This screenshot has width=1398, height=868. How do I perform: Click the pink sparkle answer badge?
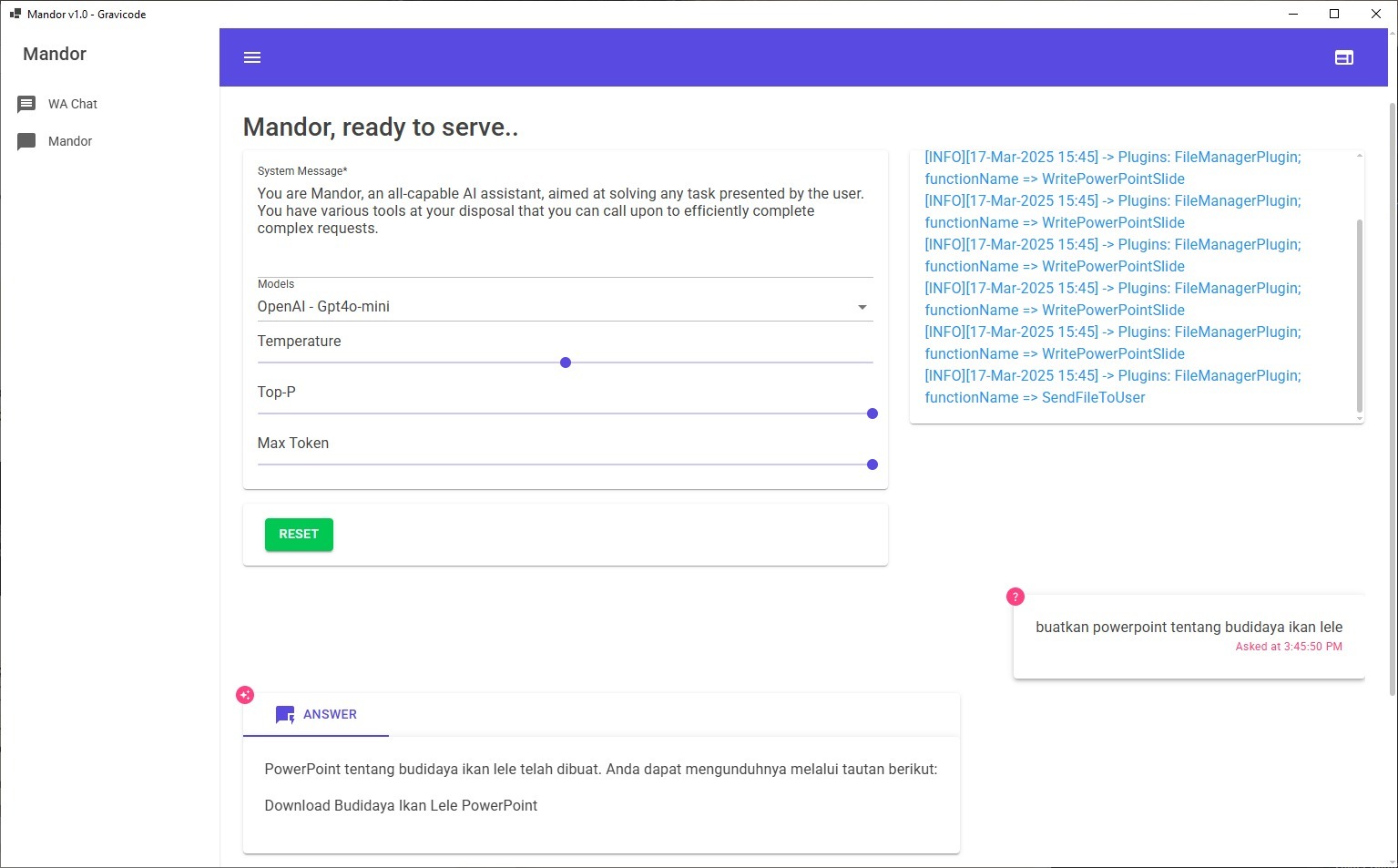(x=245, y=695)
